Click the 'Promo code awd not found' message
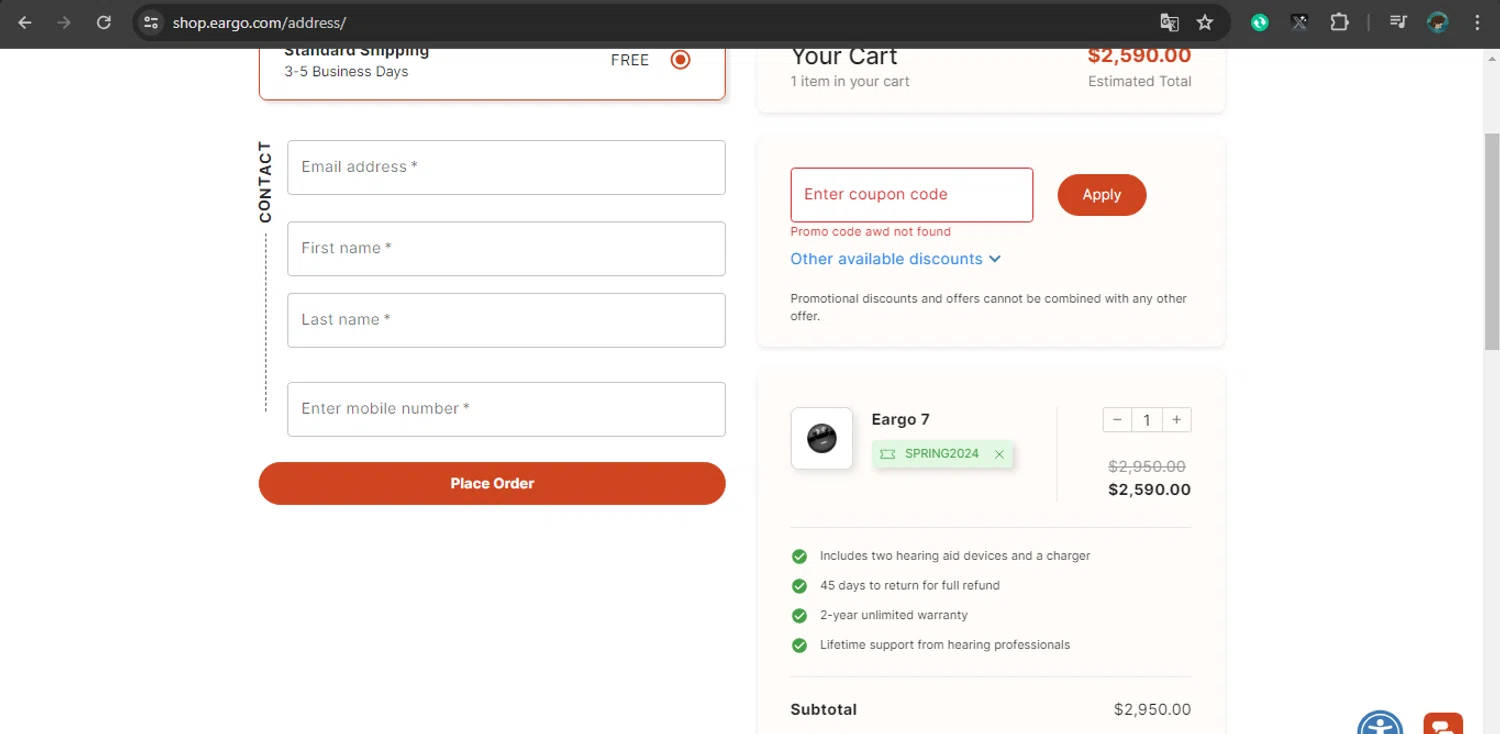 tap(870, 232)
